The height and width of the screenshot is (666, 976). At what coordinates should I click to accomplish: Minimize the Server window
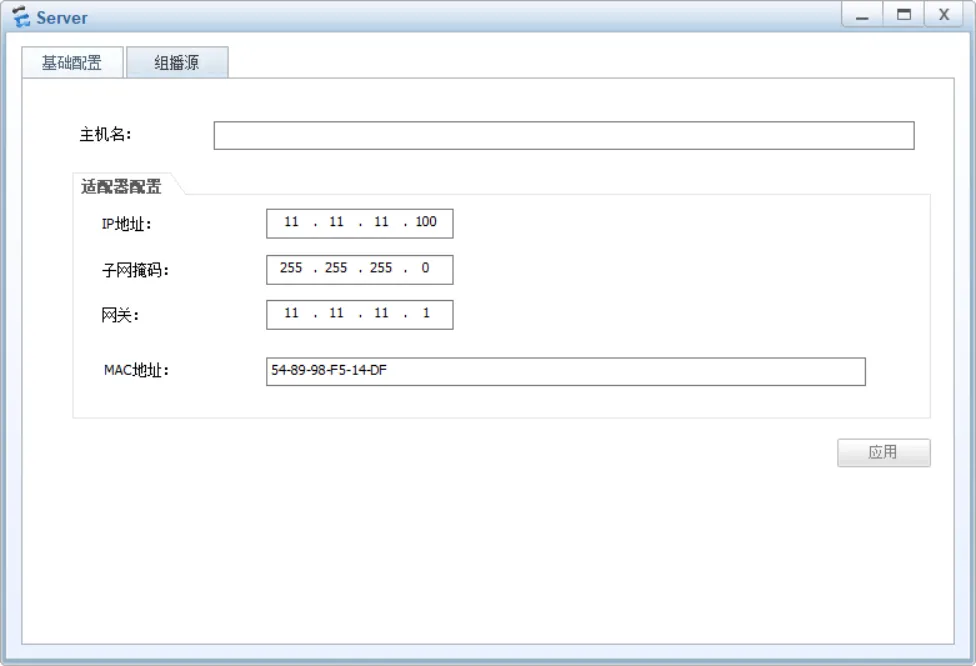pos(862,15)
